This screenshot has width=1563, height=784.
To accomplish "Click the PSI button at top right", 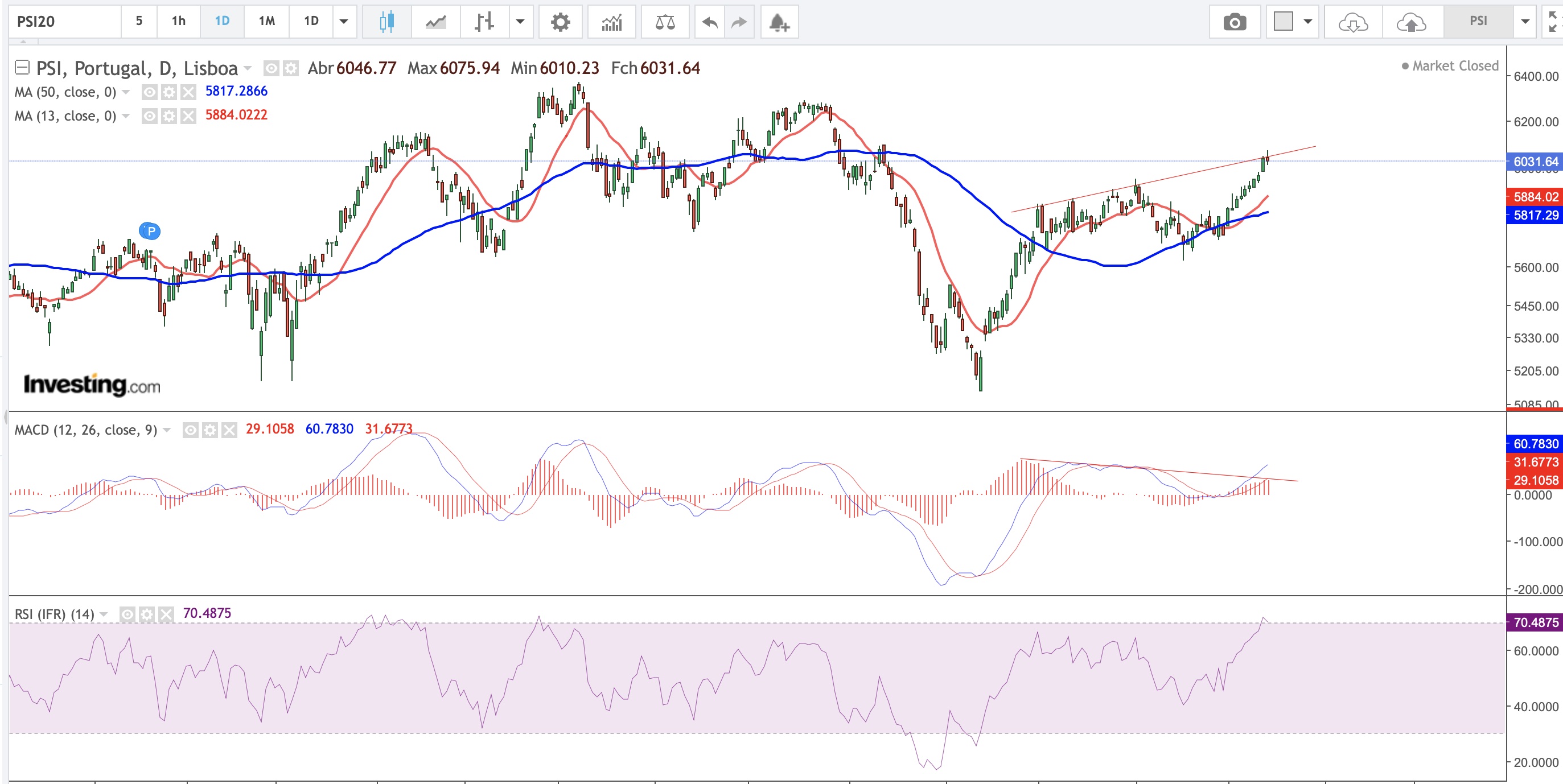I will (x=1478, y=21).
